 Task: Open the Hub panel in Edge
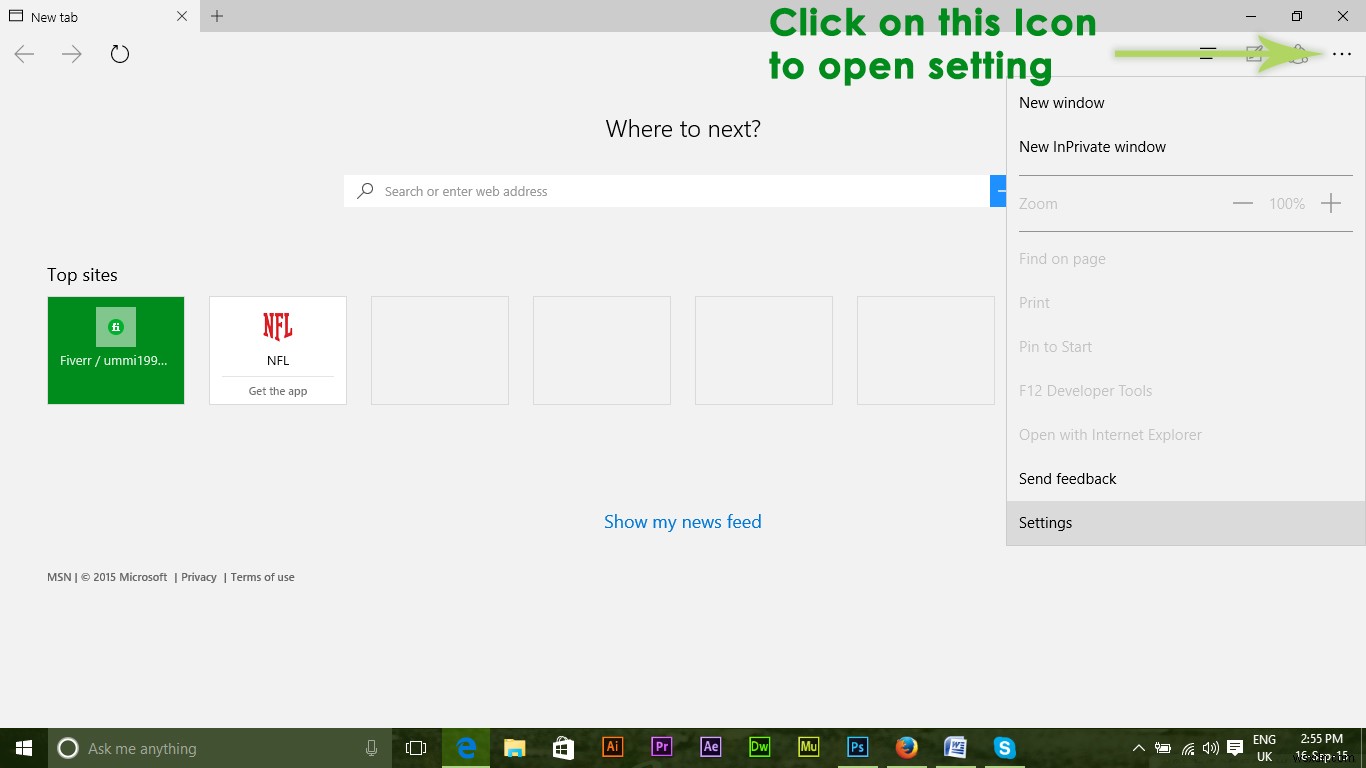pyautogui.click(x=1207, y=54)
